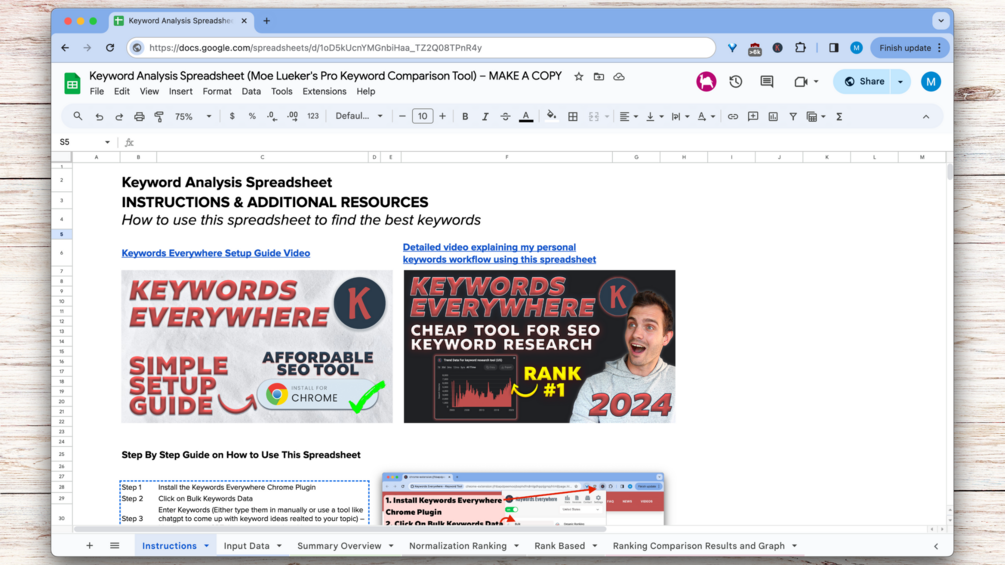Insert a link from toolbar
The width and height of the screenshot is (1005, 565).
tap(733, 117)
